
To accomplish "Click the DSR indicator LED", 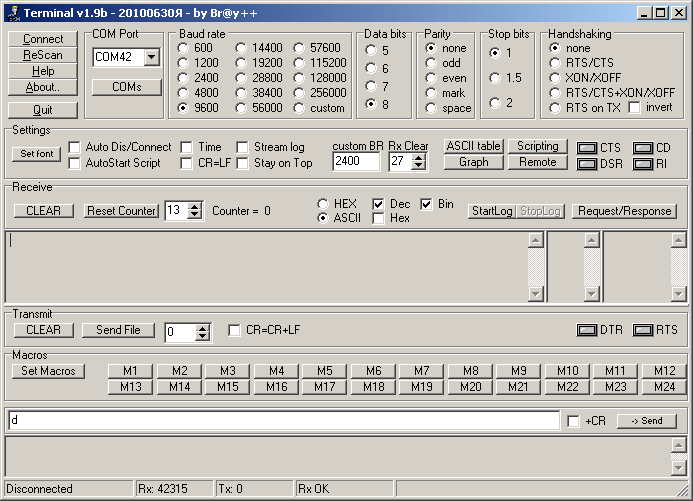I will [x=587, y=164].
